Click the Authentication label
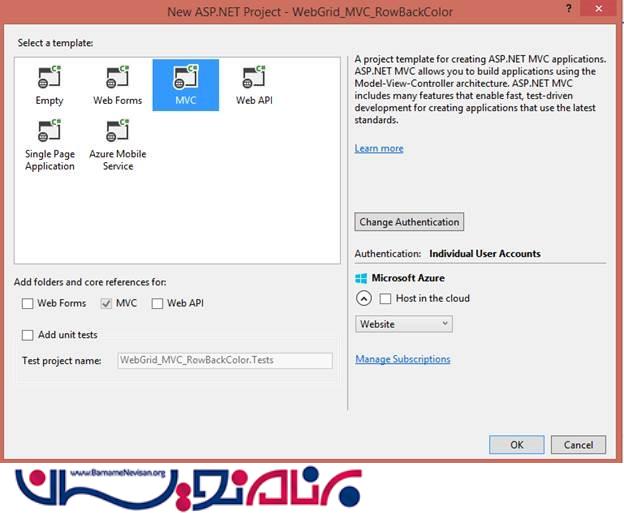624x513 pixels. point(388,254)
